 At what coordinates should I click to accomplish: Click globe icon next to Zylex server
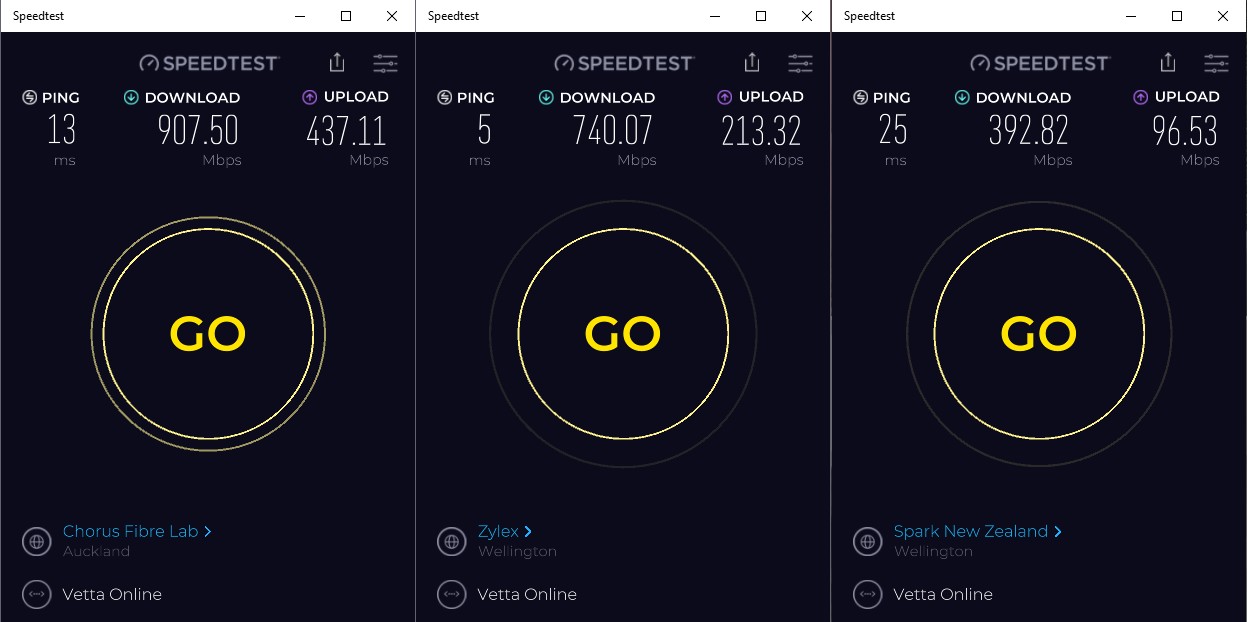[452, 542]
